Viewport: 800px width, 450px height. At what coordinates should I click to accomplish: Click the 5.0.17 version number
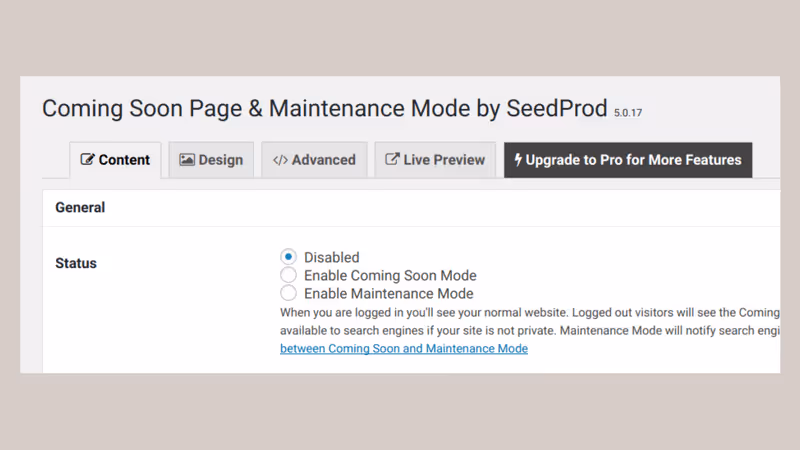[628, 113]
